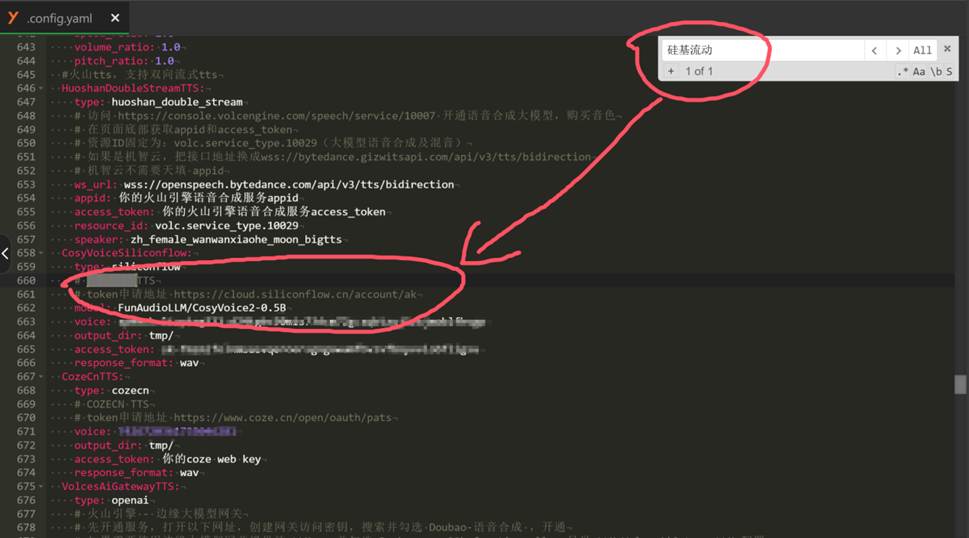This screenshot has height=538, width=969.
Task: Select All matches in find bar
Action: coord(922,50)
